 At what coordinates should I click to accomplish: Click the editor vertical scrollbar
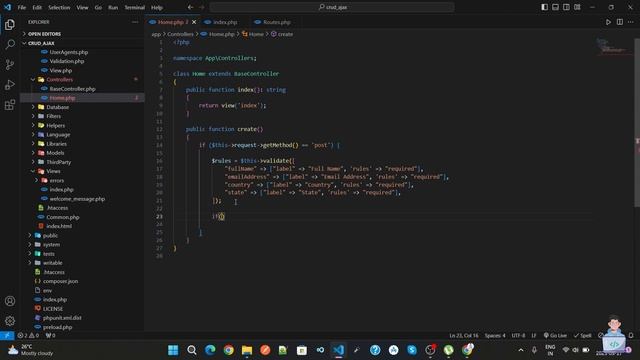[637, 122]
